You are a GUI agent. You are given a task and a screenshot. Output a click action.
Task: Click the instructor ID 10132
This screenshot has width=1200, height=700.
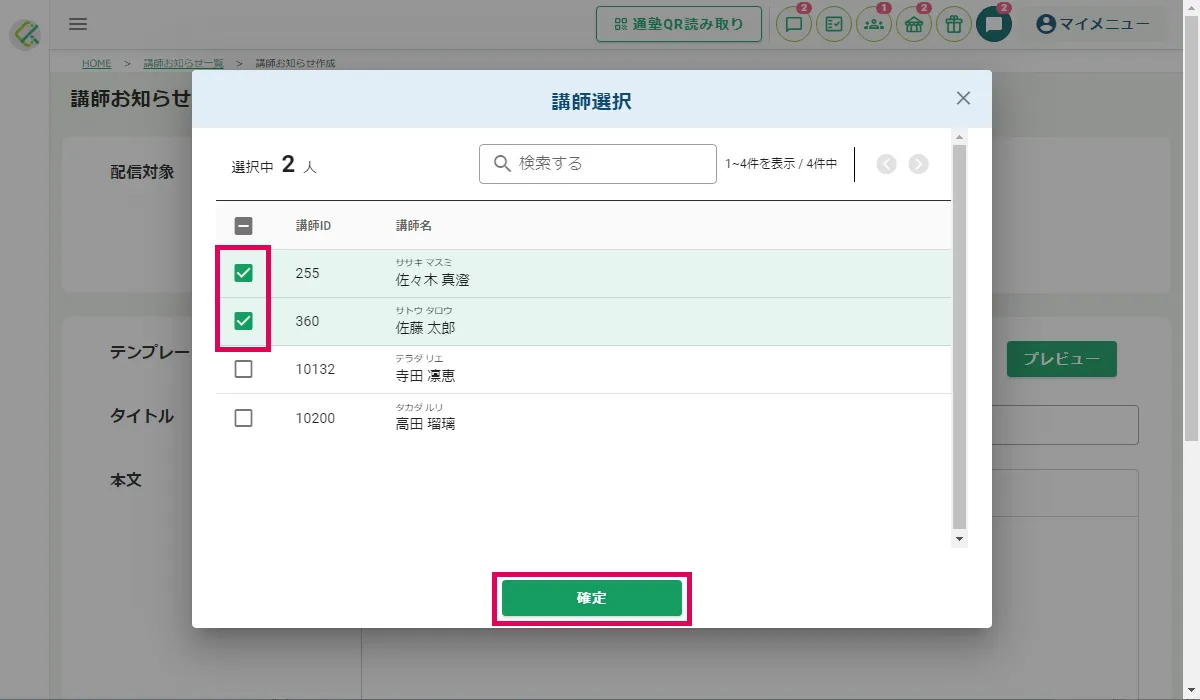point(315,369)
